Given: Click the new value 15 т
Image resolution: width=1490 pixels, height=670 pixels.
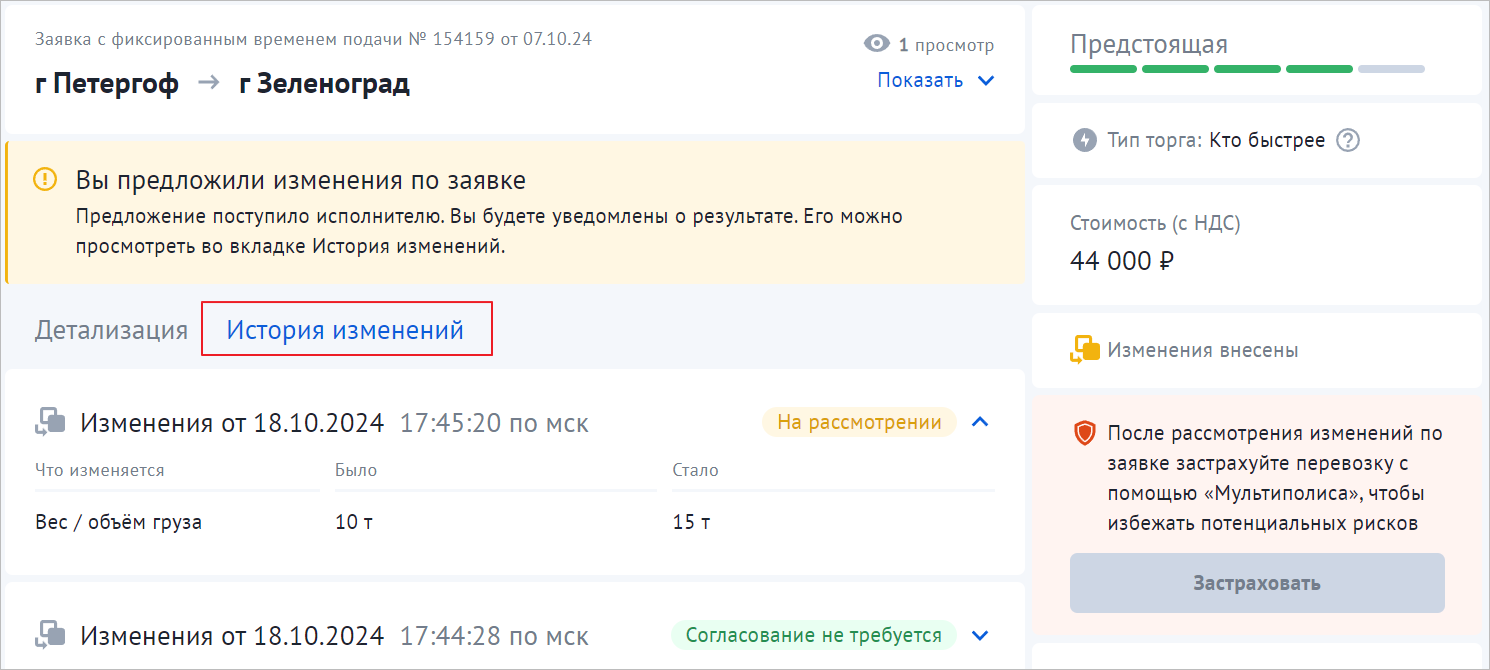Looking at the screenshot, I should pyautogui.click(x=691, y=522).
